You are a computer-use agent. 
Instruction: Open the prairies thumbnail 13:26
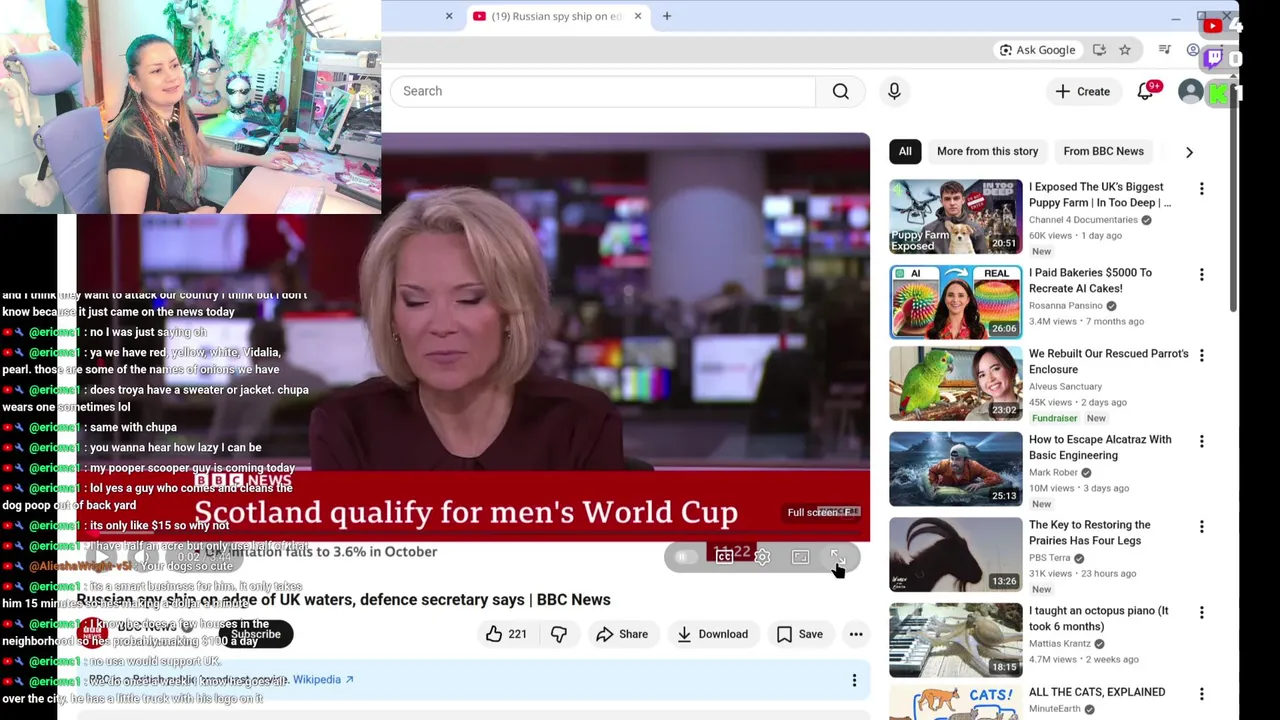[956, 554]
